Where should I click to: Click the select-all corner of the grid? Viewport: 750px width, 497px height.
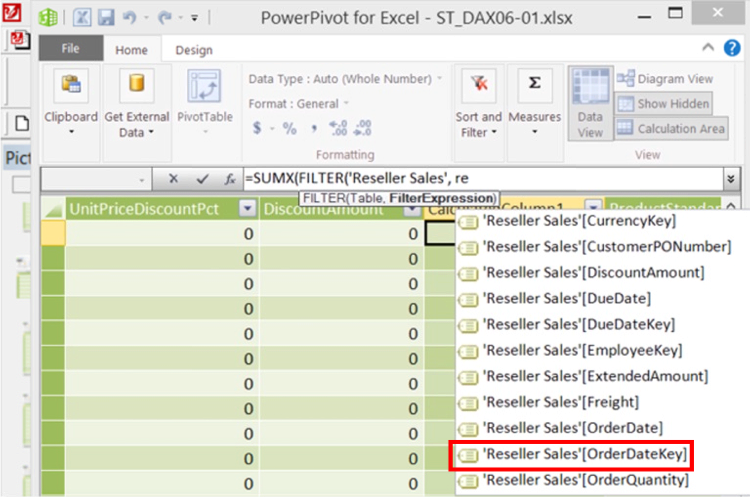pos(53,209)
